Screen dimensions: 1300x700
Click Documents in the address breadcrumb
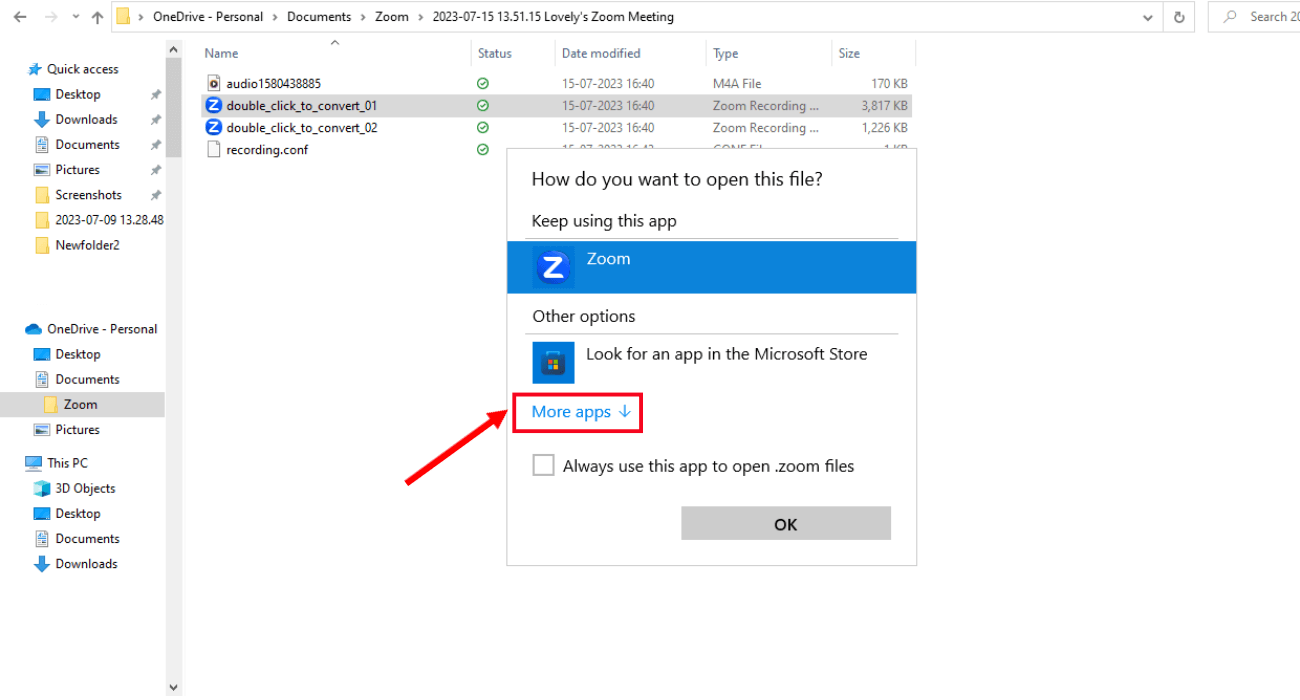tap(319, 17)
